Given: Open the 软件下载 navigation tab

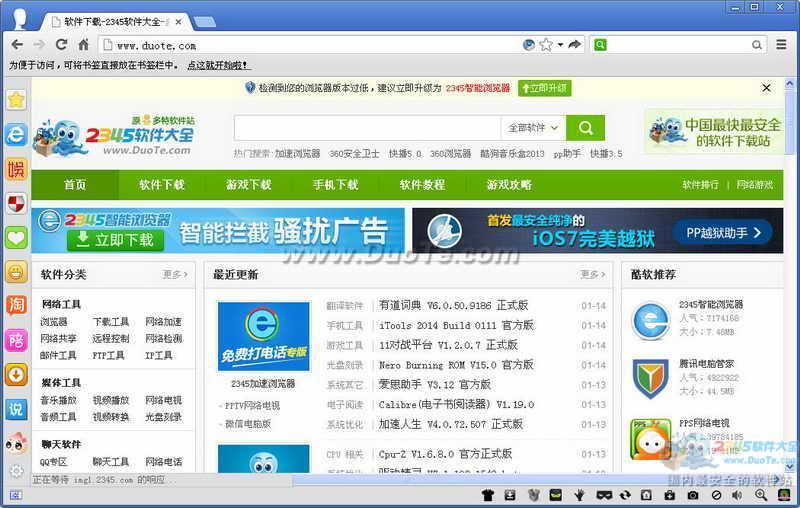Looking at the screenshot, I should coord(162,185).
